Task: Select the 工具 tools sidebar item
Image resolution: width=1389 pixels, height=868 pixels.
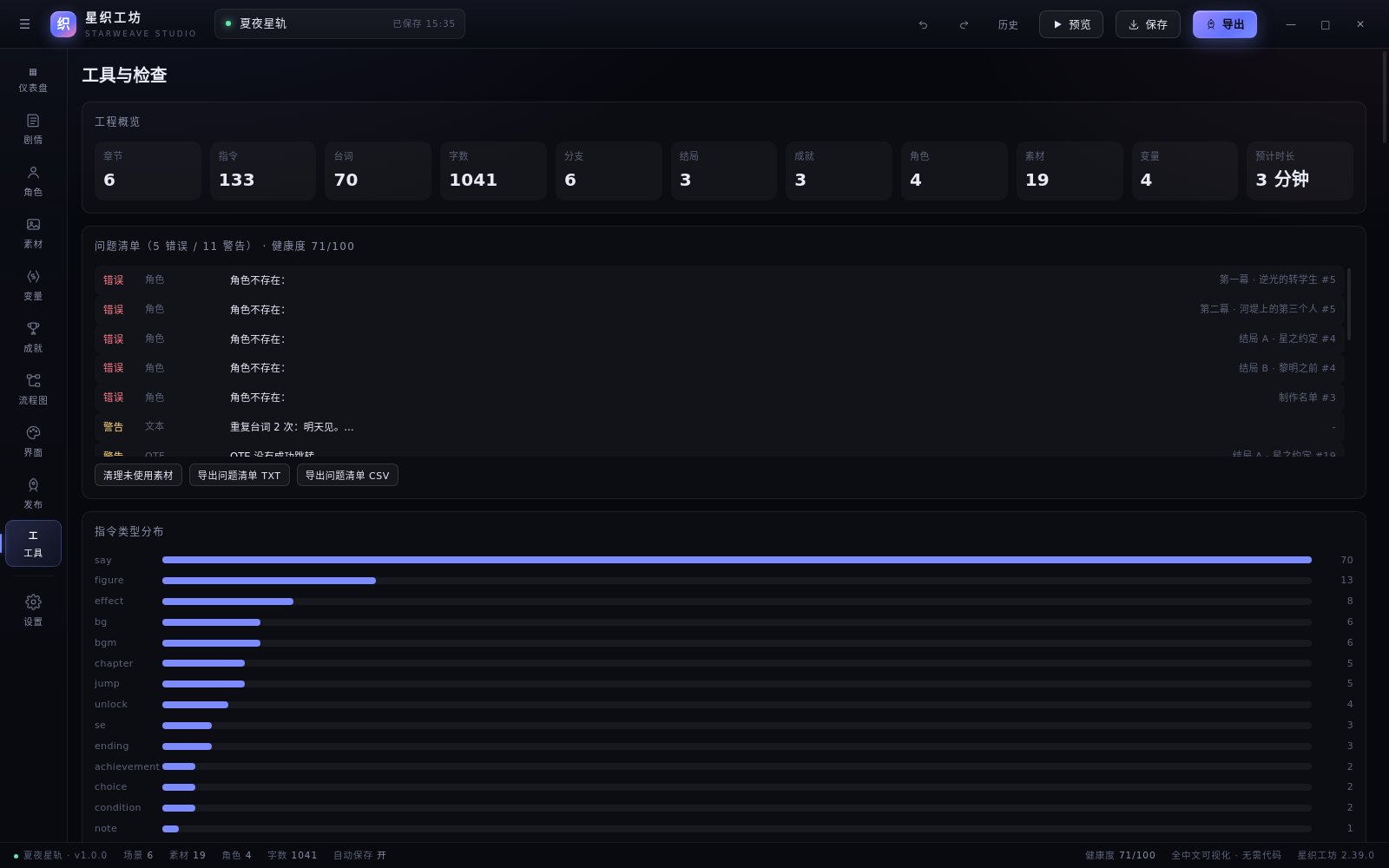Action: pyautogui.click(x=33, y=543)
